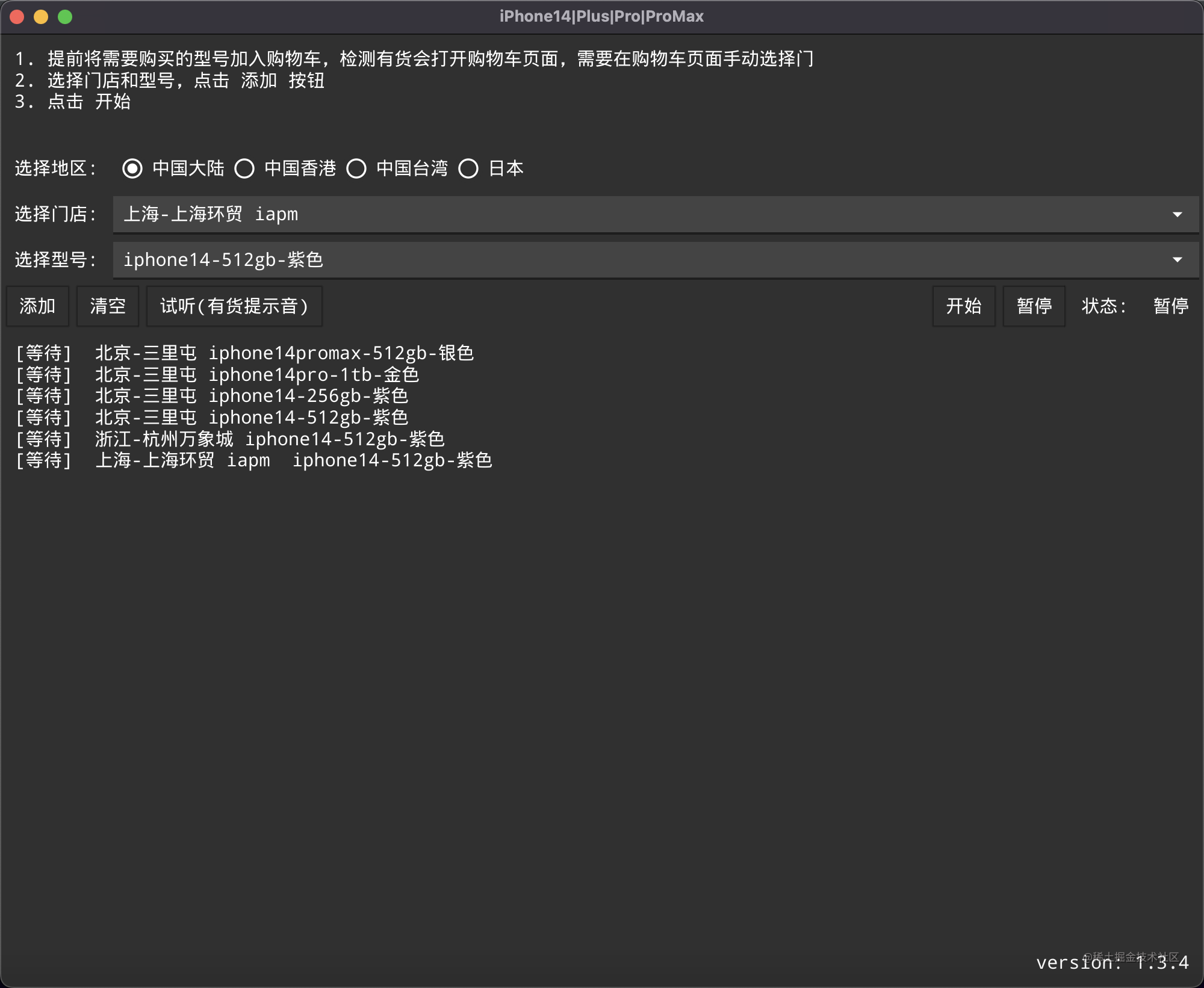Close the window with the red button
Image resolution: width=1204 pixels, height=988 pixels.
click(x=17, y=17)
